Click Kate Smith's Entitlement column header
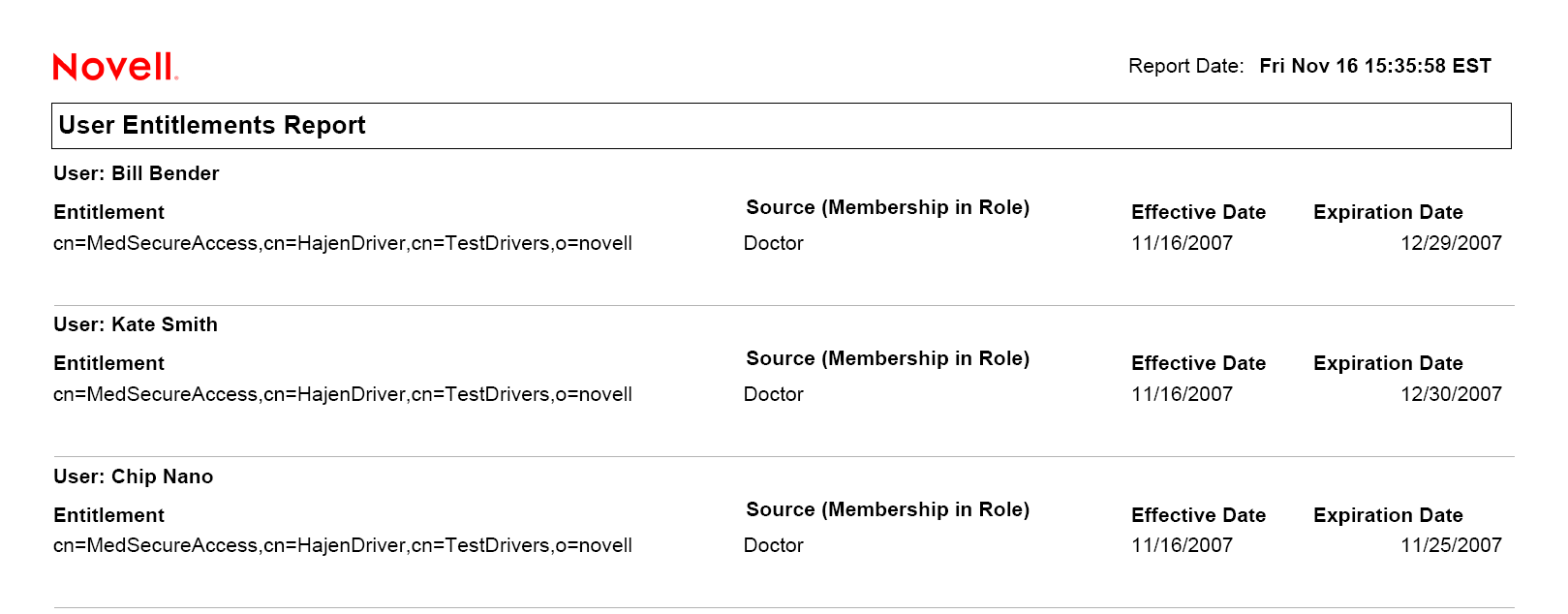 [x=109, y=363]
